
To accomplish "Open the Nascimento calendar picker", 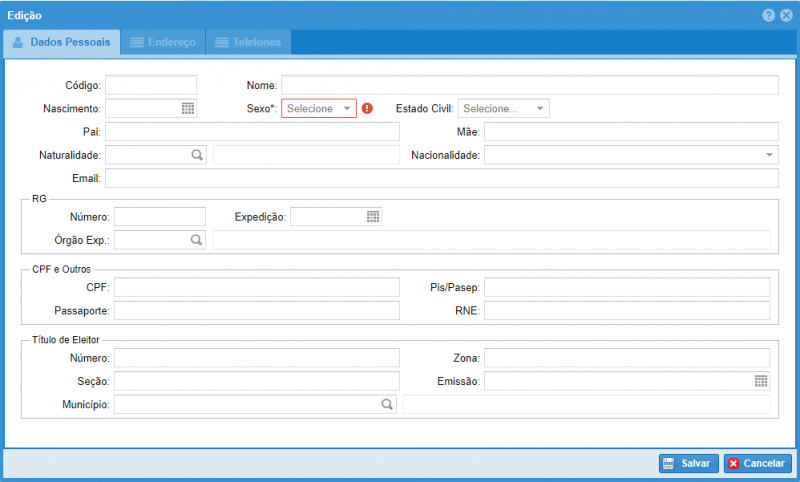I will coord(188,109).
